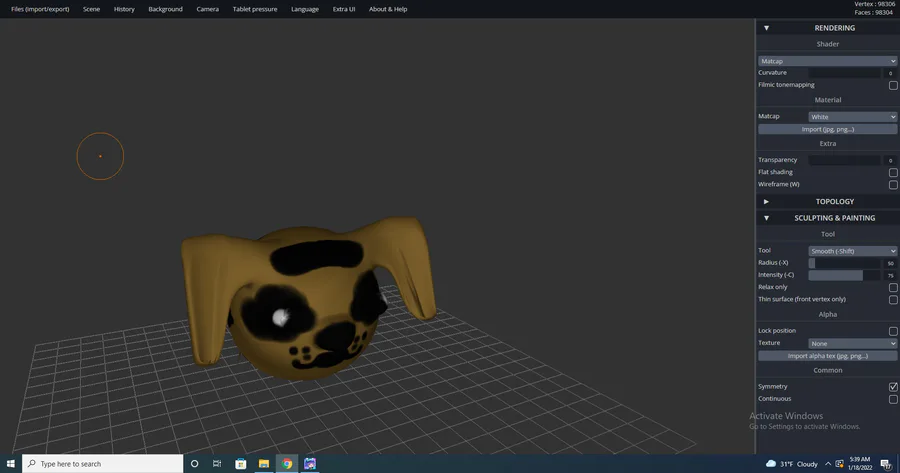This screenshot has width=900, height=473.
Task: Open the Background menu
Action: click(x=165, y=9)
